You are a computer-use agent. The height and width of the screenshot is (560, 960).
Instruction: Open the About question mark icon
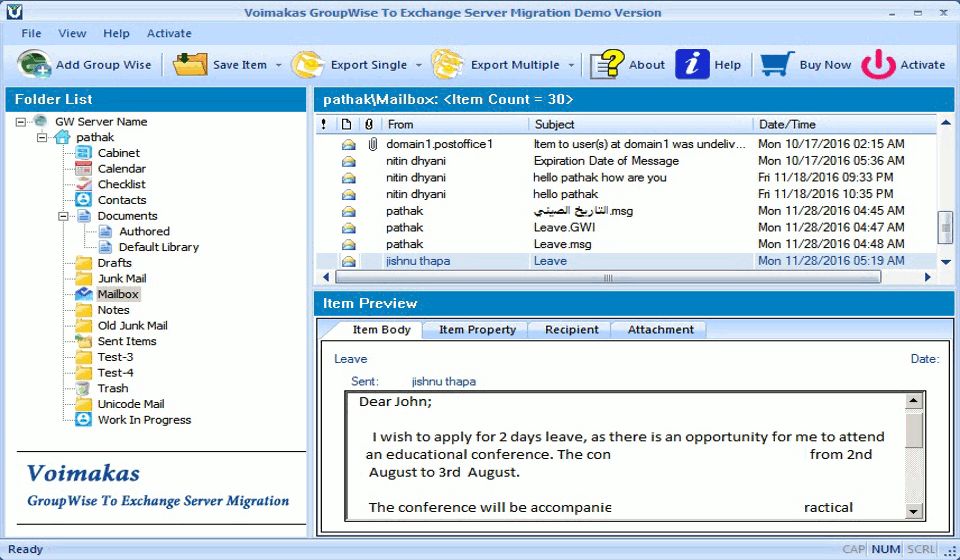[607, 64]
